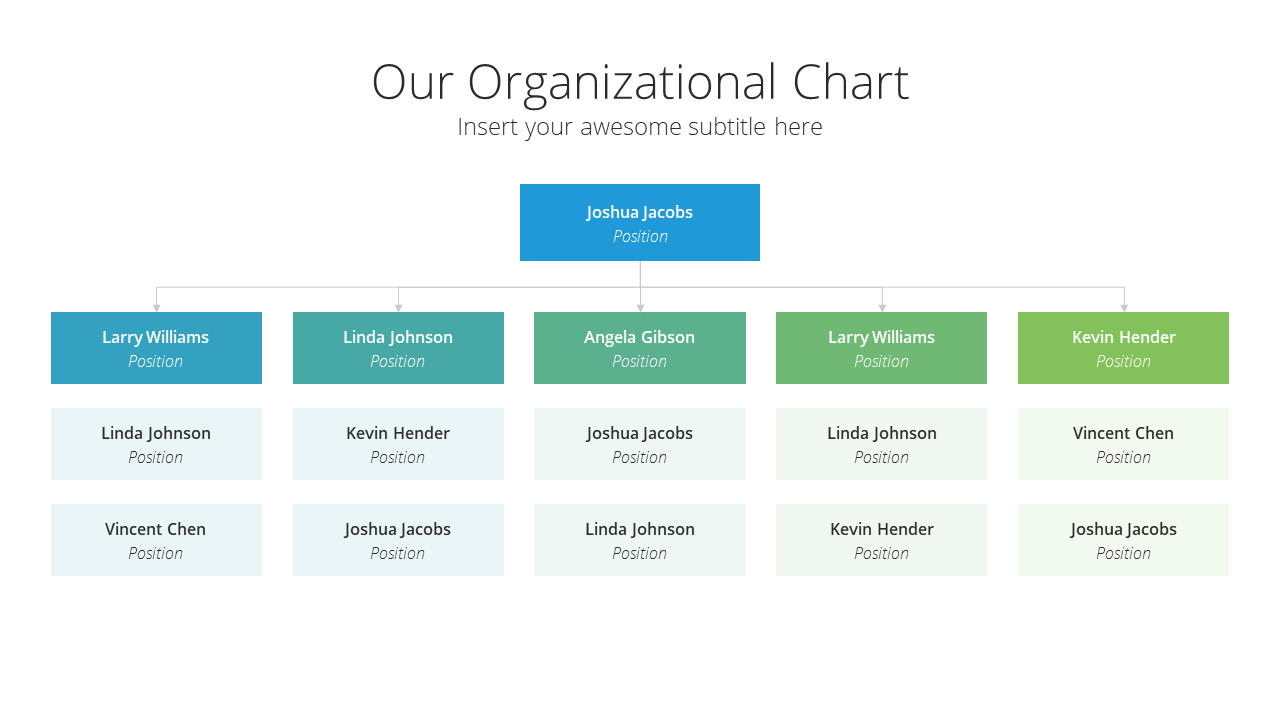Select Linda Johnson box under blue Larry Williams
The height and width of the screenshot is (720, 1280).
pos(156,444)
